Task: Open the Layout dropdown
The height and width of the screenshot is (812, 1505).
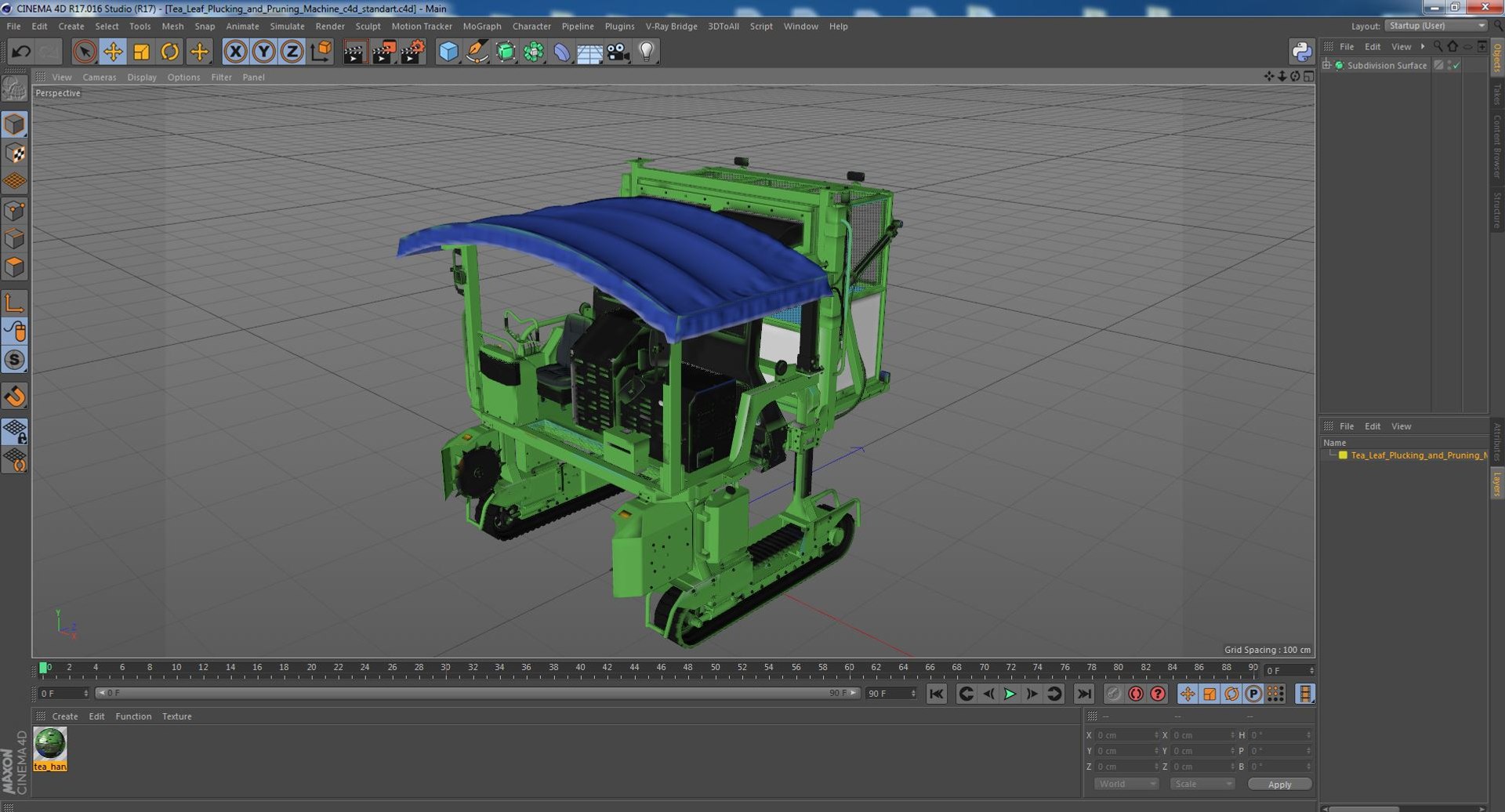Action: point(1436,26)
